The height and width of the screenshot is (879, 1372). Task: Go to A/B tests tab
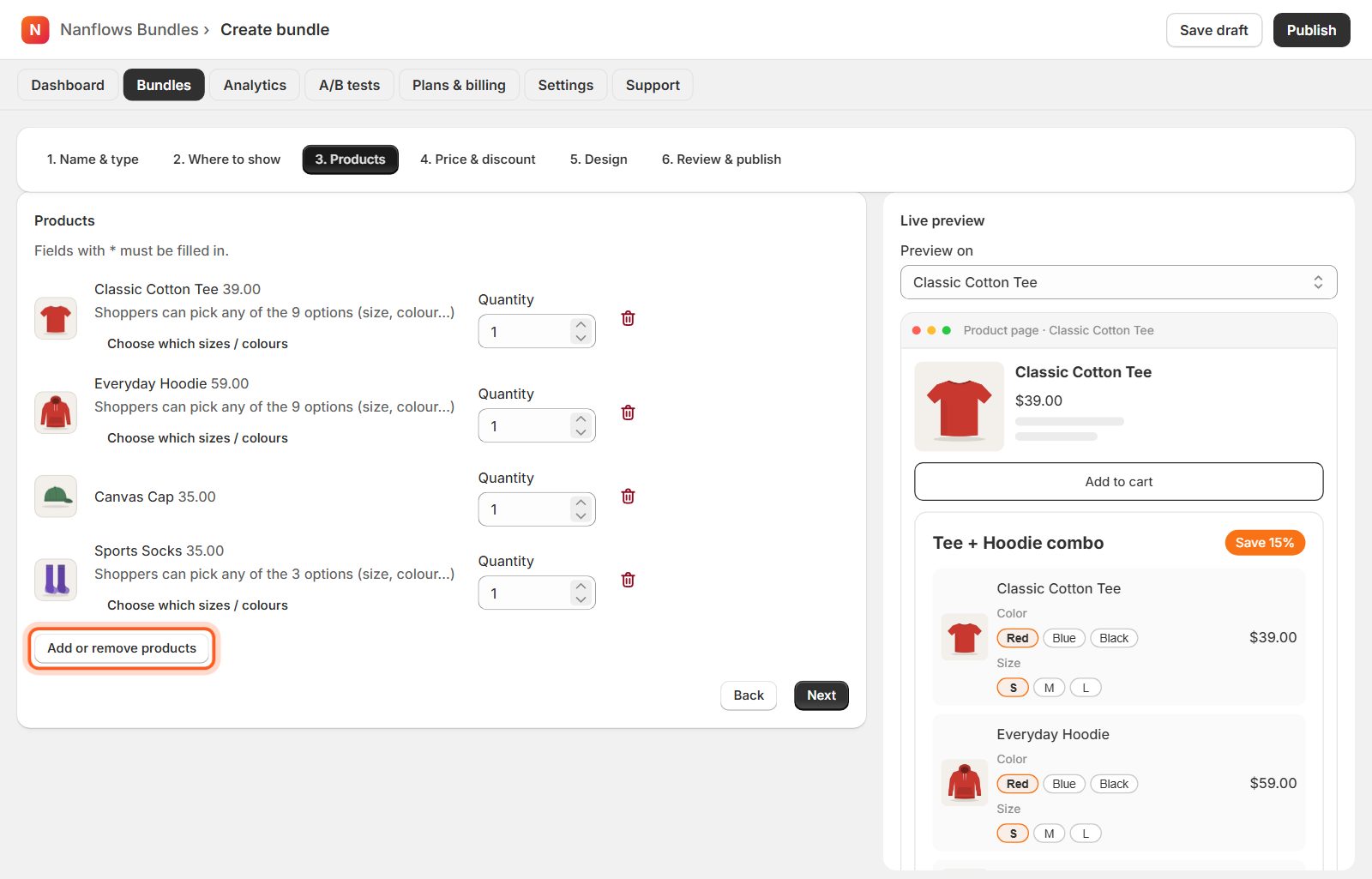click(x=349, y=85)
